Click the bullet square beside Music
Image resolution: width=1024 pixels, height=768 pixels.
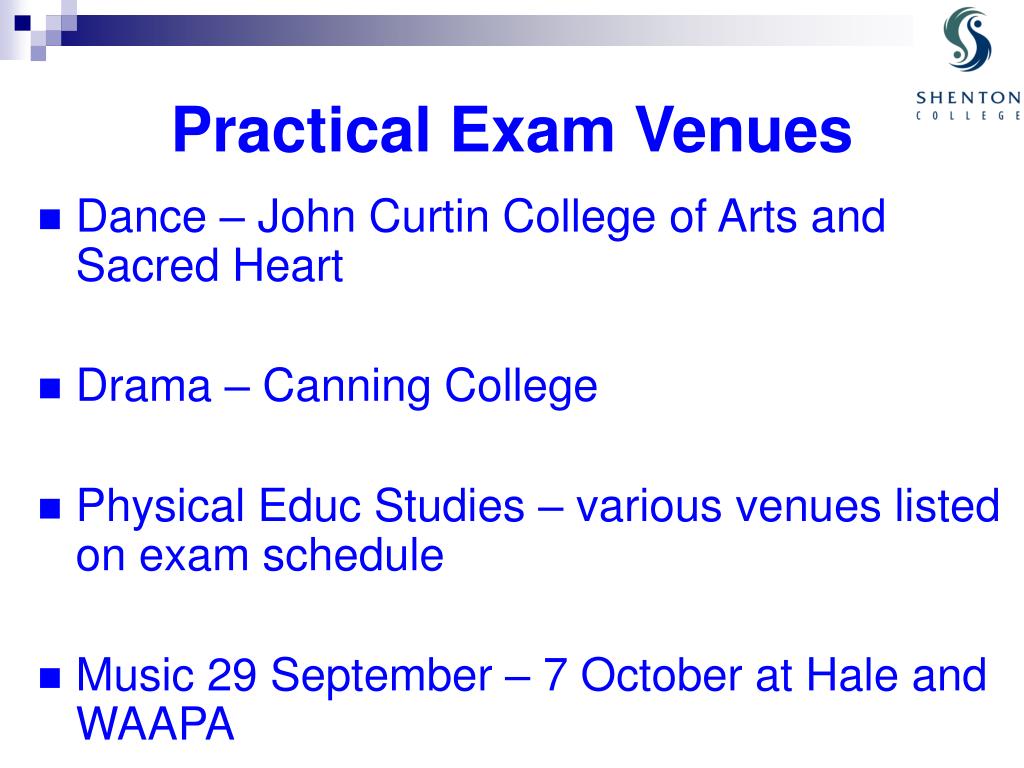click(50, 678)
